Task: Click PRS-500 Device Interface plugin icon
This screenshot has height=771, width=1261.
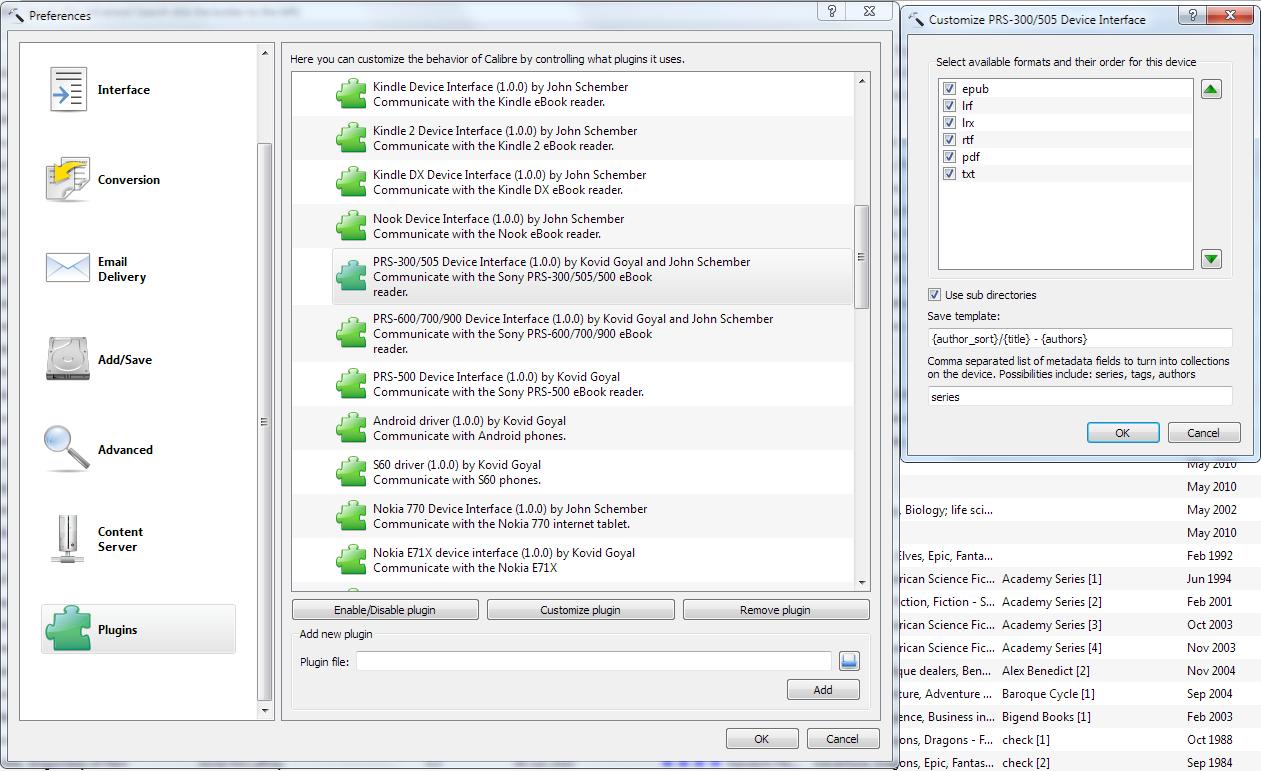Action: [x=351, y=384]
